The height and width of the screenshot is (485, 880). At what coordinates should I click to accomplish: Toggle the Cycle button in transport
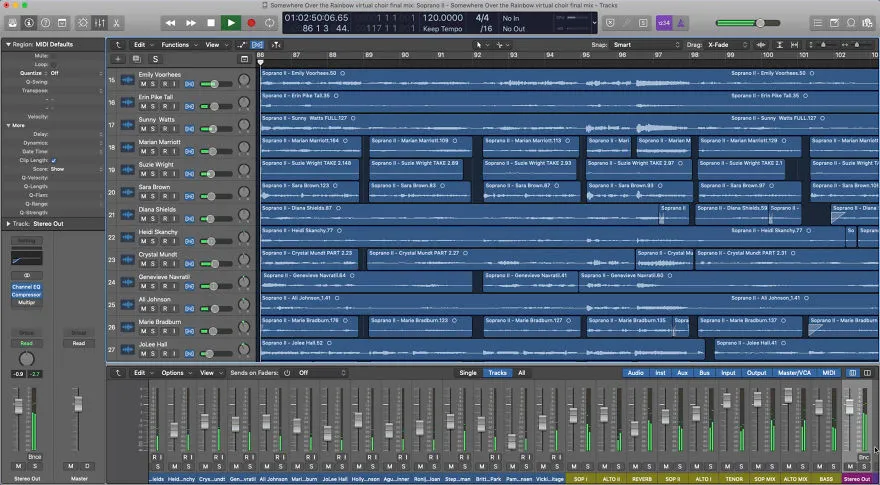tap(270, 23)
